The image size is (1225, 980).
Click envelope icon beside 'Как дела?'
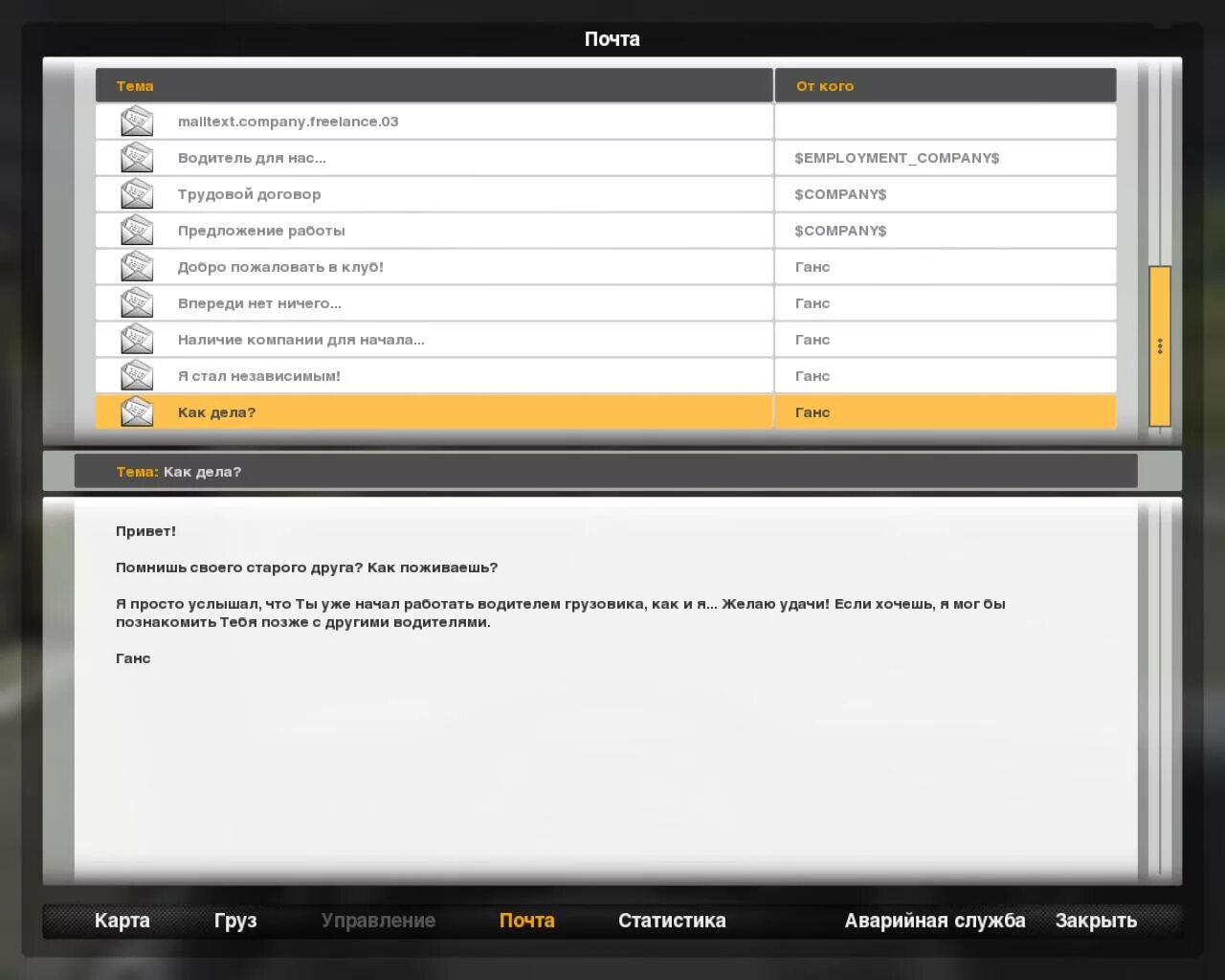137,412
